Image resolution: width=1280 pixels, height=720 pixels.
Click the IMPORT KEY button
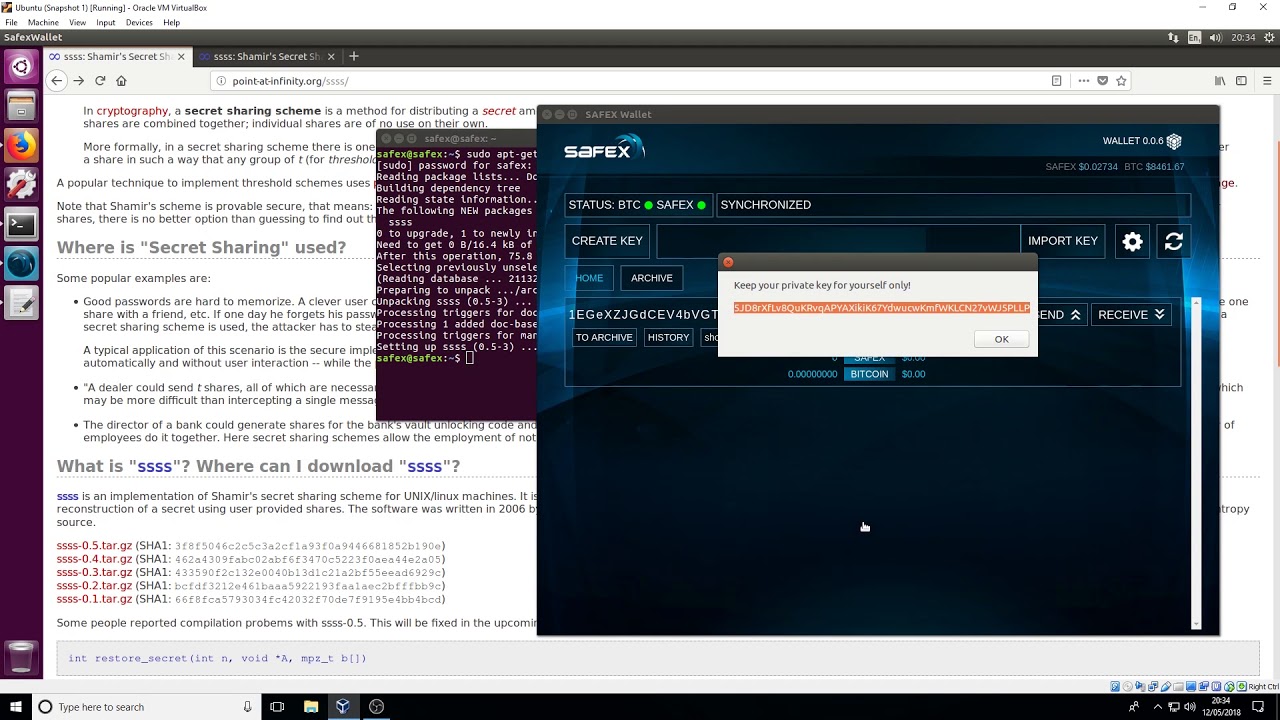[1062, 241]
